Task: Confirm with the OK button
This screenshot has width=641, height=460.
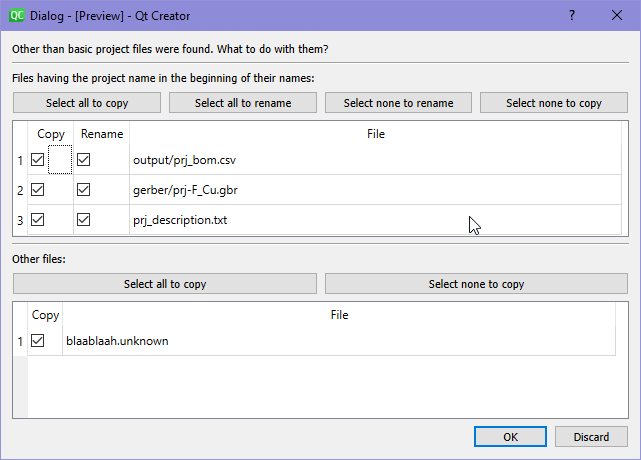Action: click(x=510, y=437)
